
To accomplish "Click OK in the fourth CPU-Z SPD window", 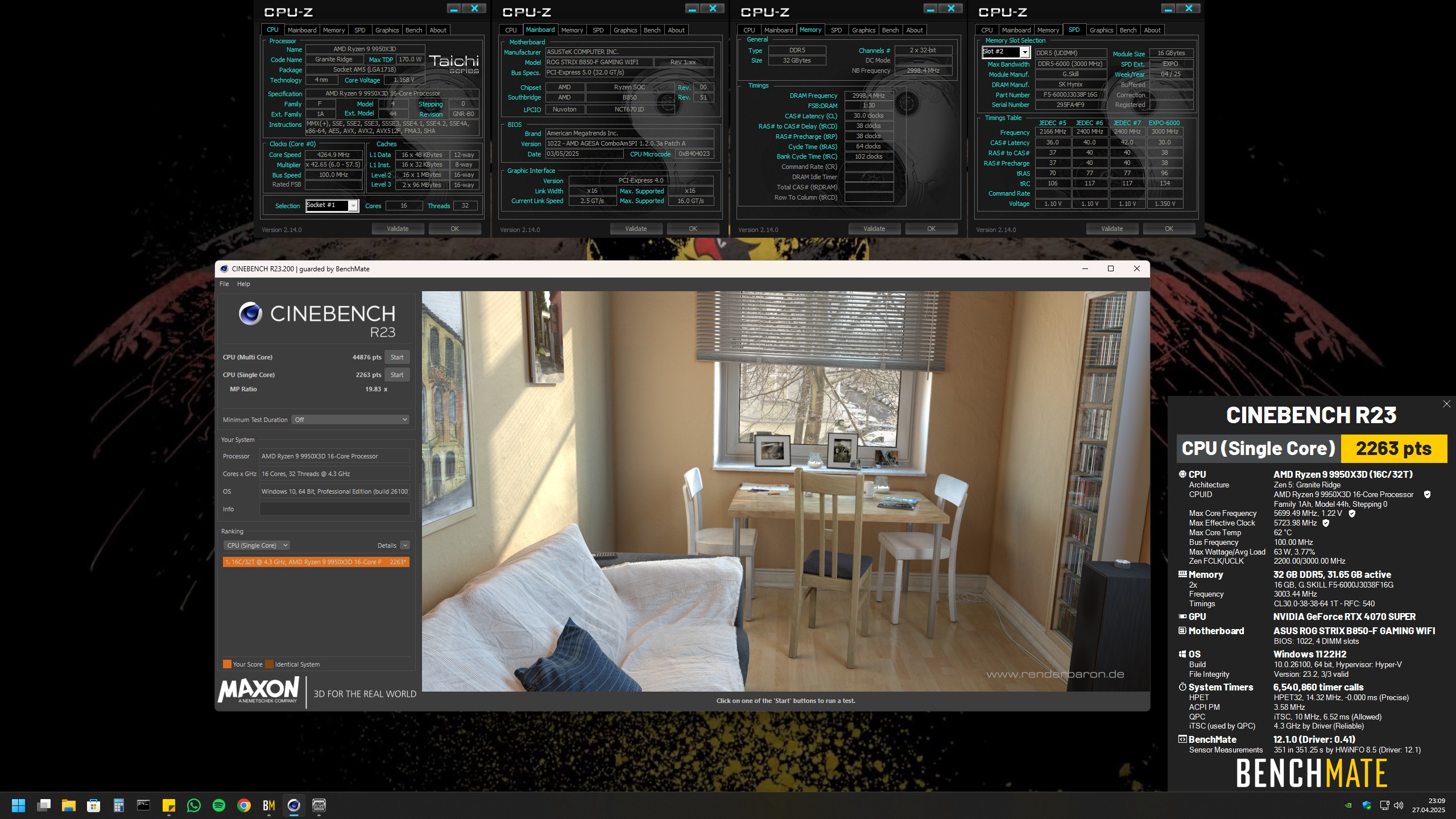I will [1169, 229].
